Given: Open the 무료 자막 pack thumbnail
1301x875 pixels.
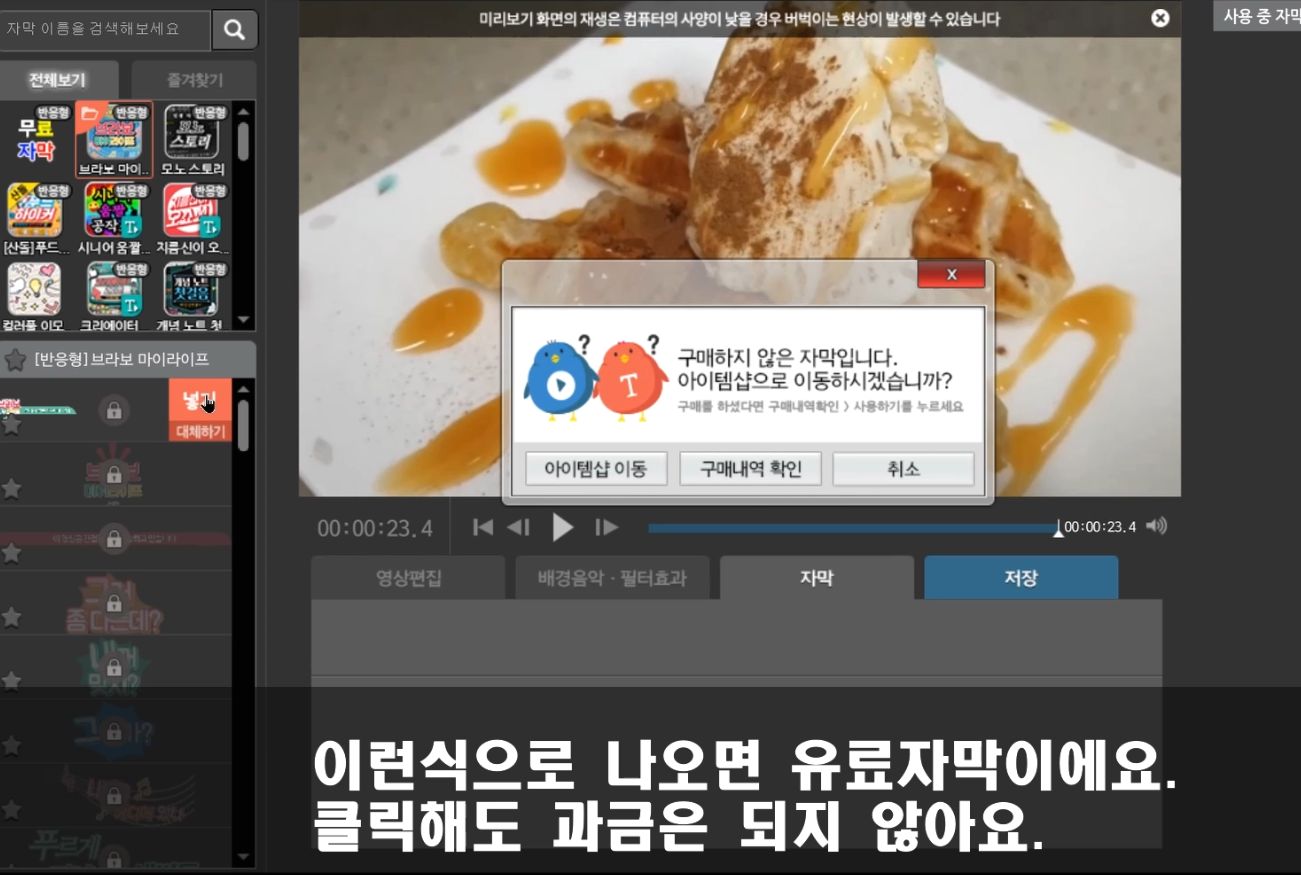Looking at the screenshot, I should 35,139.
